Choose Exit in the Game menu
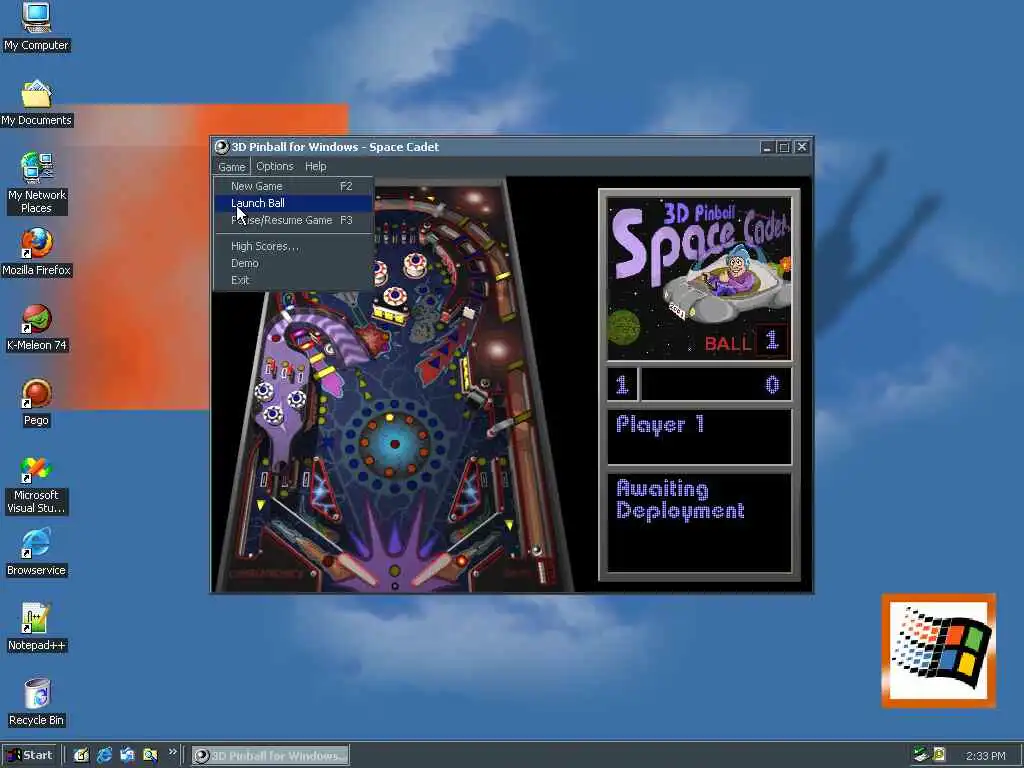 [293, 280]
